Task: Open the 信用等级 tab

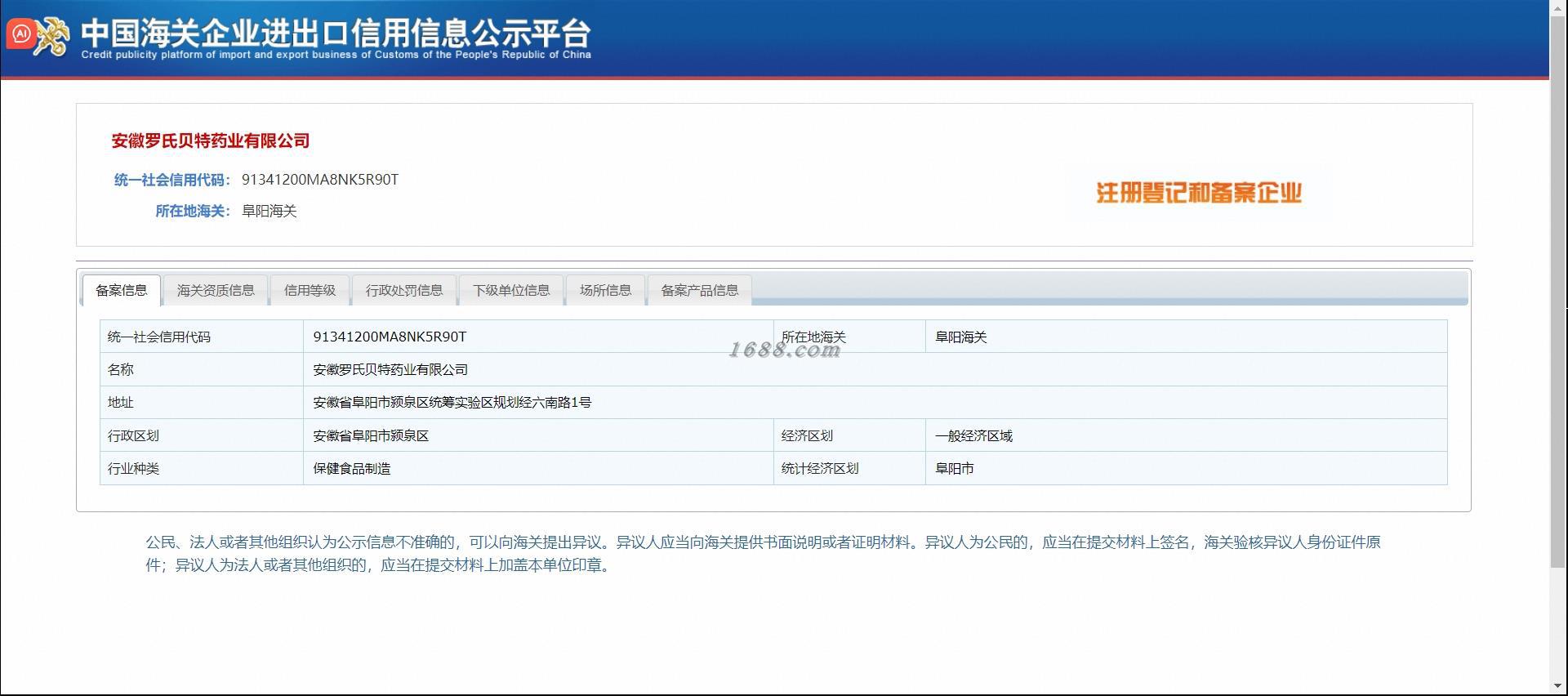Action: point(310,290)
